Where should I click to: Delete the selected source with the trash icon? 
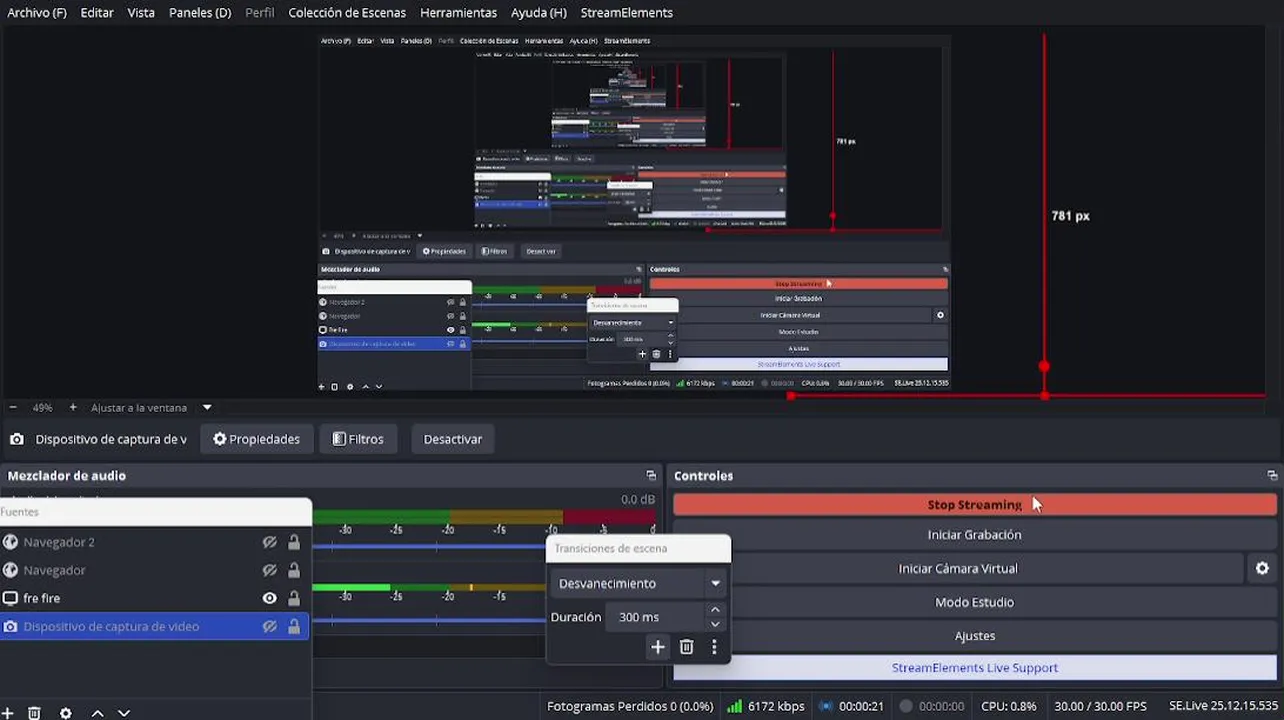(x=34, y=713)
